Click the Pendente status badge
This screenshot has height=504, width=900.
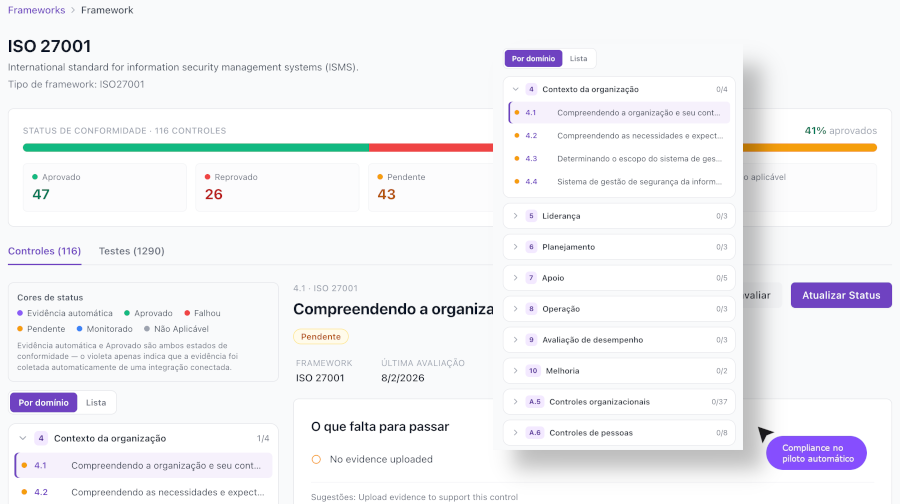[321, 336]
